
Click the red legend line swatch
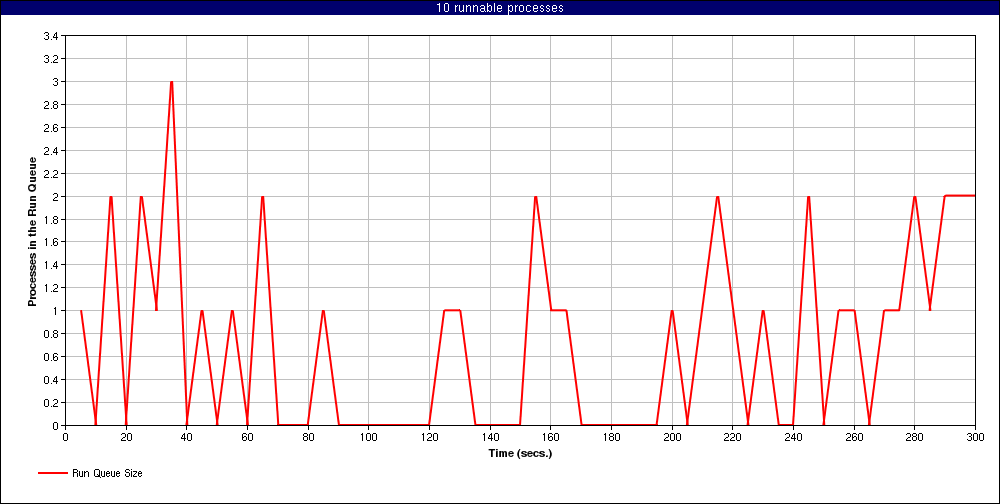[x=52, y=473]
